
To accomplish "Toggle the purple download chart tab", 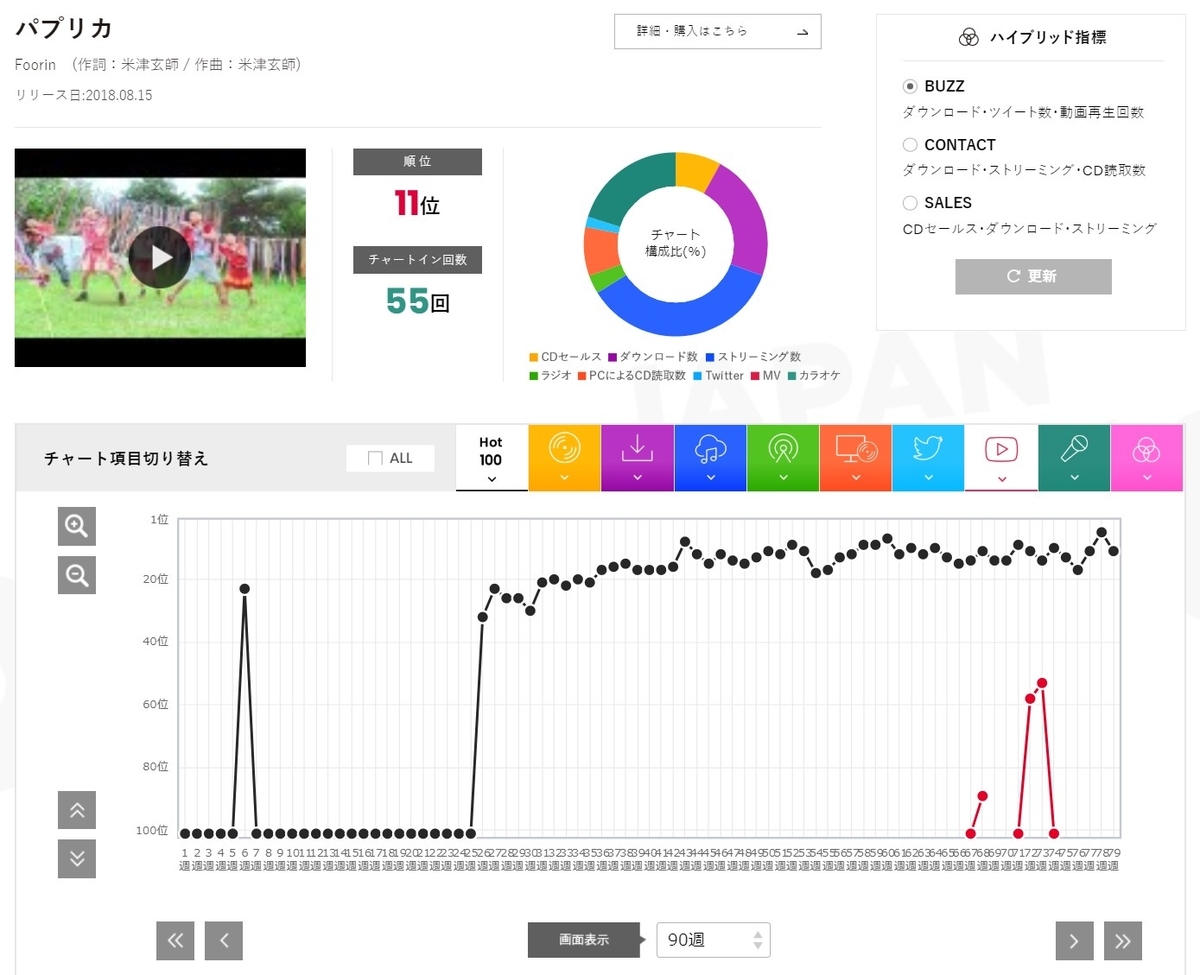I will [637, 458].
